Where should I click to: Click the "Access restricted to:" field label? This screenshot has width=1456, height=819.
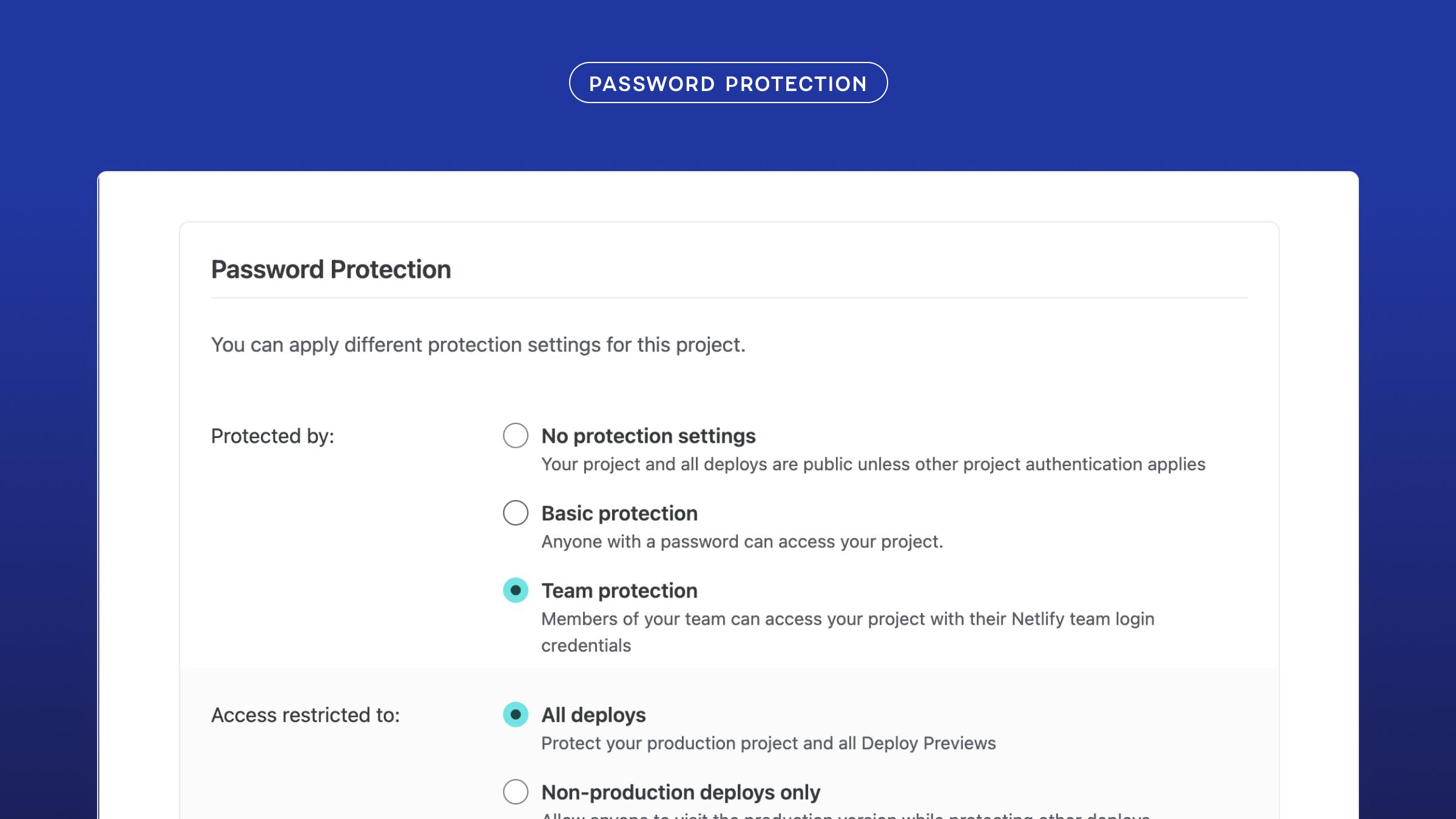click(x=305, y=715)
